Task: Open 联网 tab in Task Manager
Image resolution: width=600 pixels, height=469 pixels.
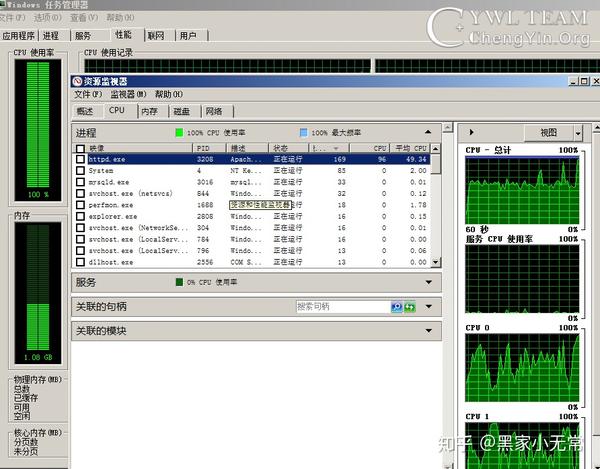Action: (156, 36)
